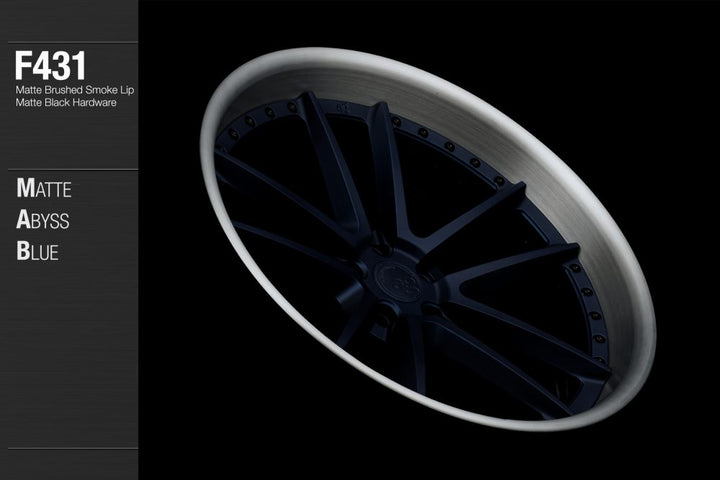Click the large bold M initial letter
This screenshot has height=480, width=720.
click(x=24, y=189)
